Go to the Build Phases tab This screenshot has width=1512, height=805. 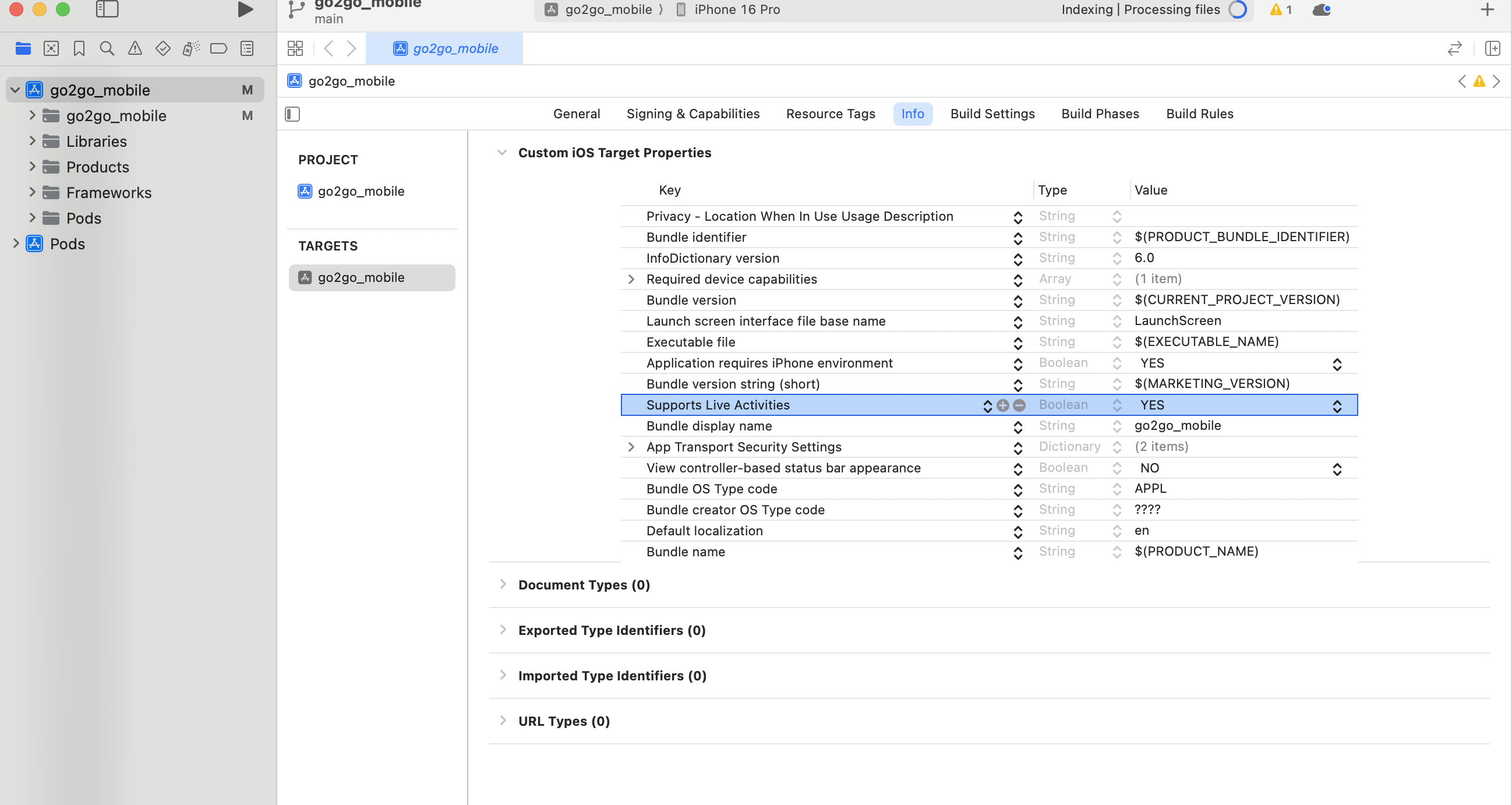click(x=1100, y=114)
